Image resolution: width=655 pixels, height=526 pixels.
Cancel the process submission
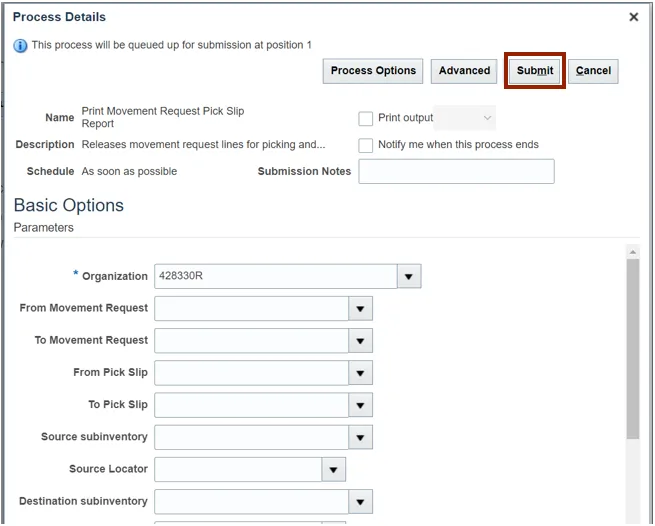coord(593,71)
